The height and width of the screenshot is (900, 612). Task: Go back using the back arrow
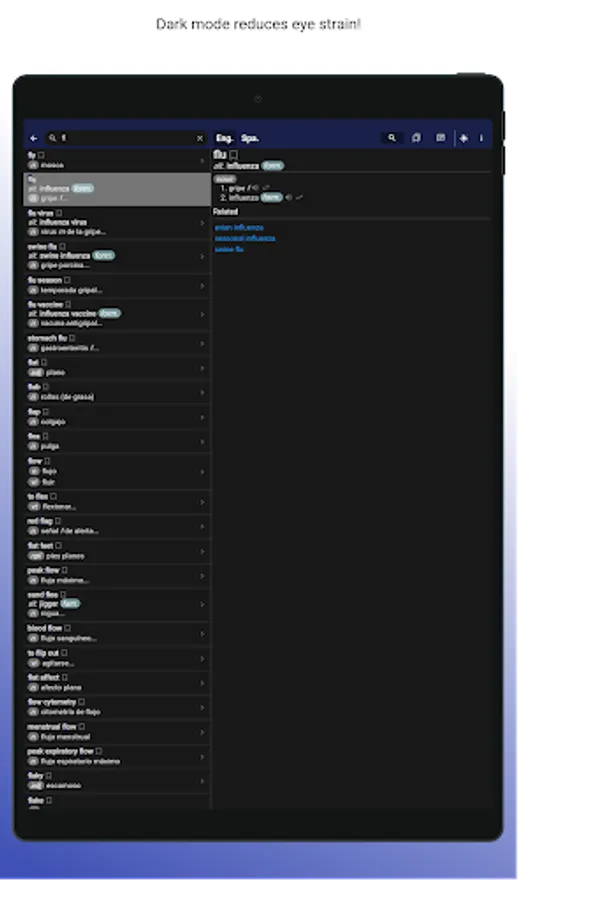pyautogui.click(x=33, y=138)
